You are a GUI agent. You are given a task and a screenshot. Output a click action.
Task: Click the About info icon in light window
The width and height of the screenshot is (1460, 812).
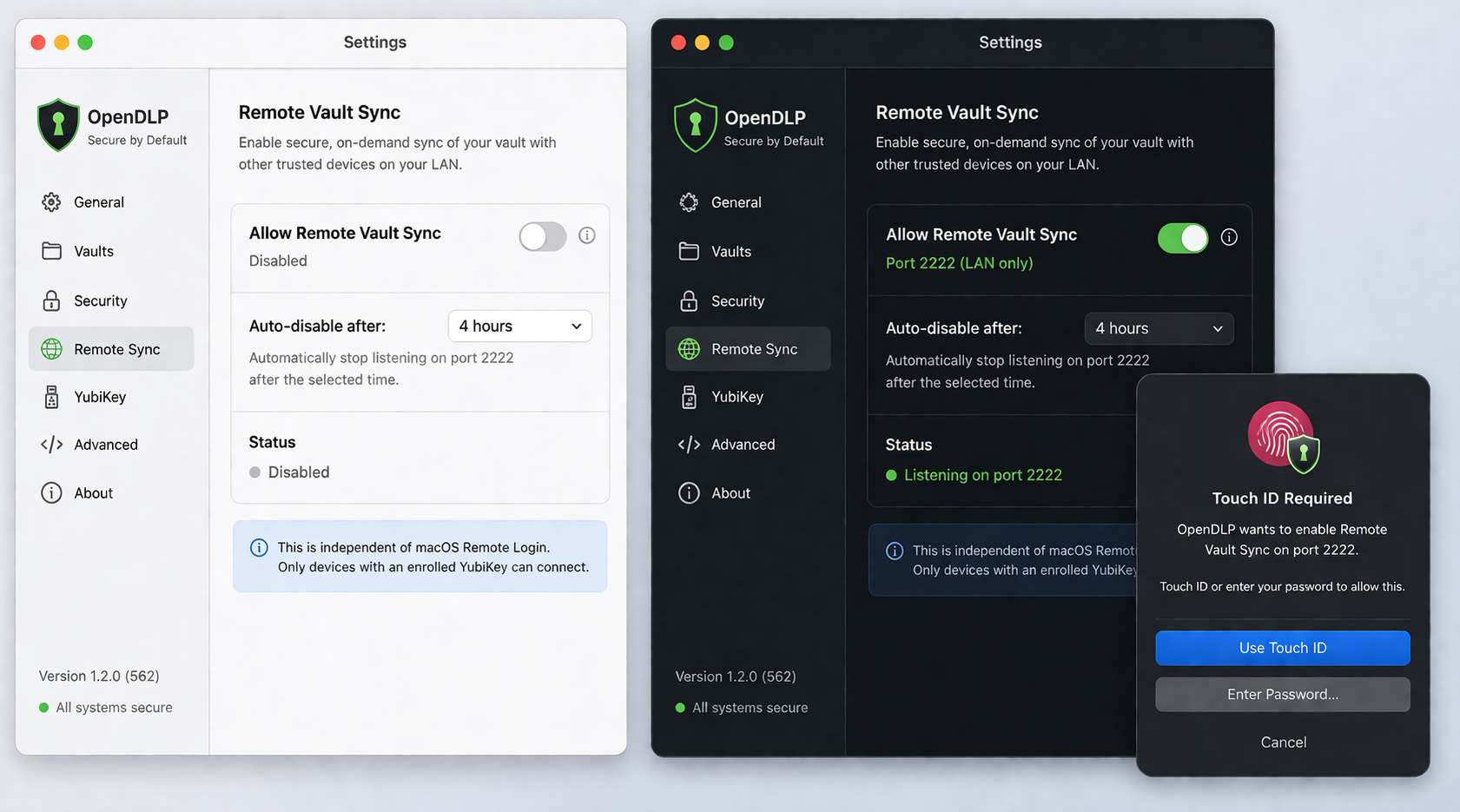51,493
